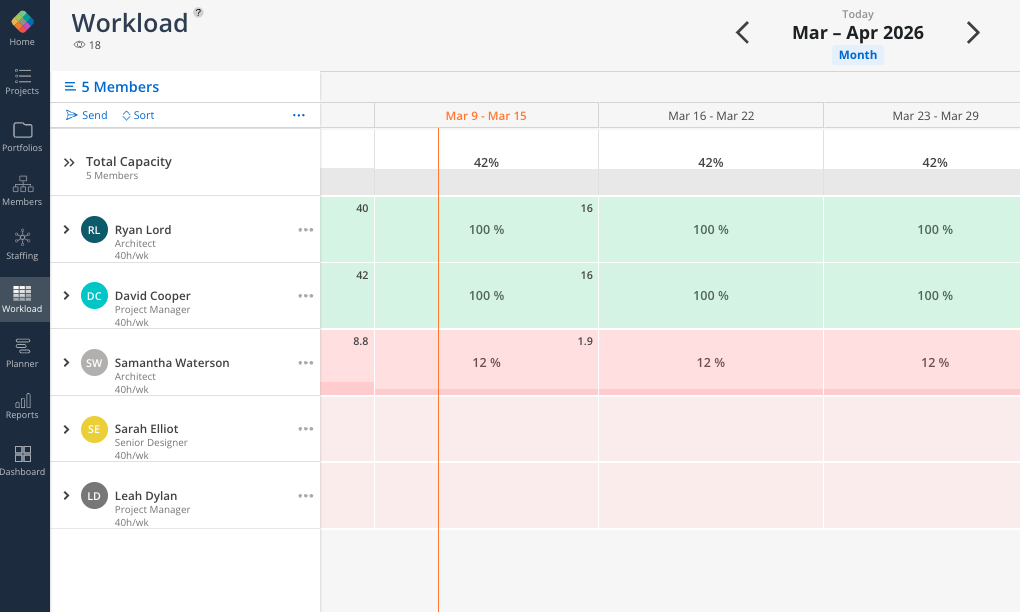Go to Portfolios in the sidebar
This screenshot has width=1020, height=612.
pos(22,136)
